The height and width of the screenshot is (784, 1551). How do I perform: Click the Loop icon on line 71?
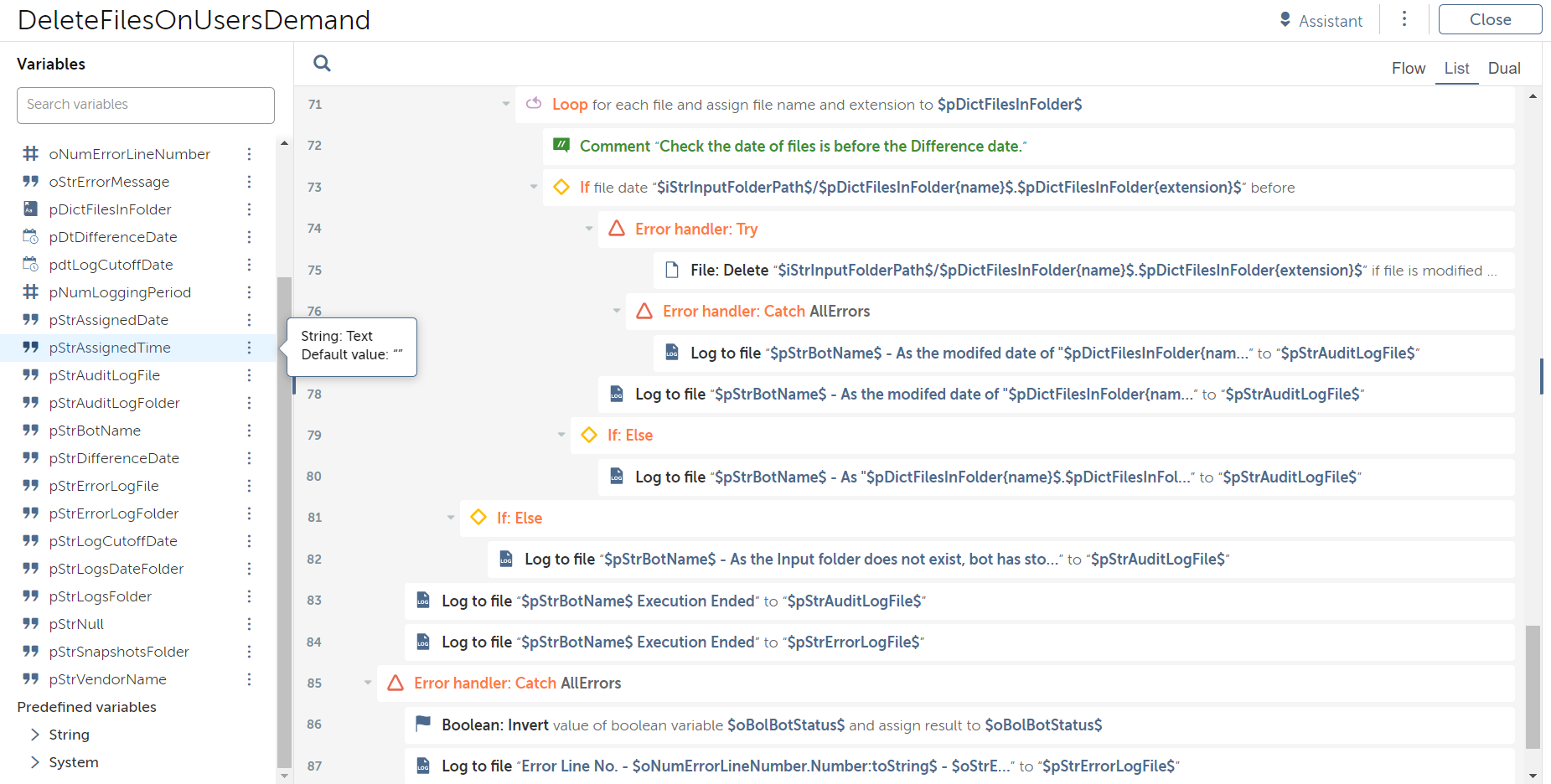[x=534, y=104]
